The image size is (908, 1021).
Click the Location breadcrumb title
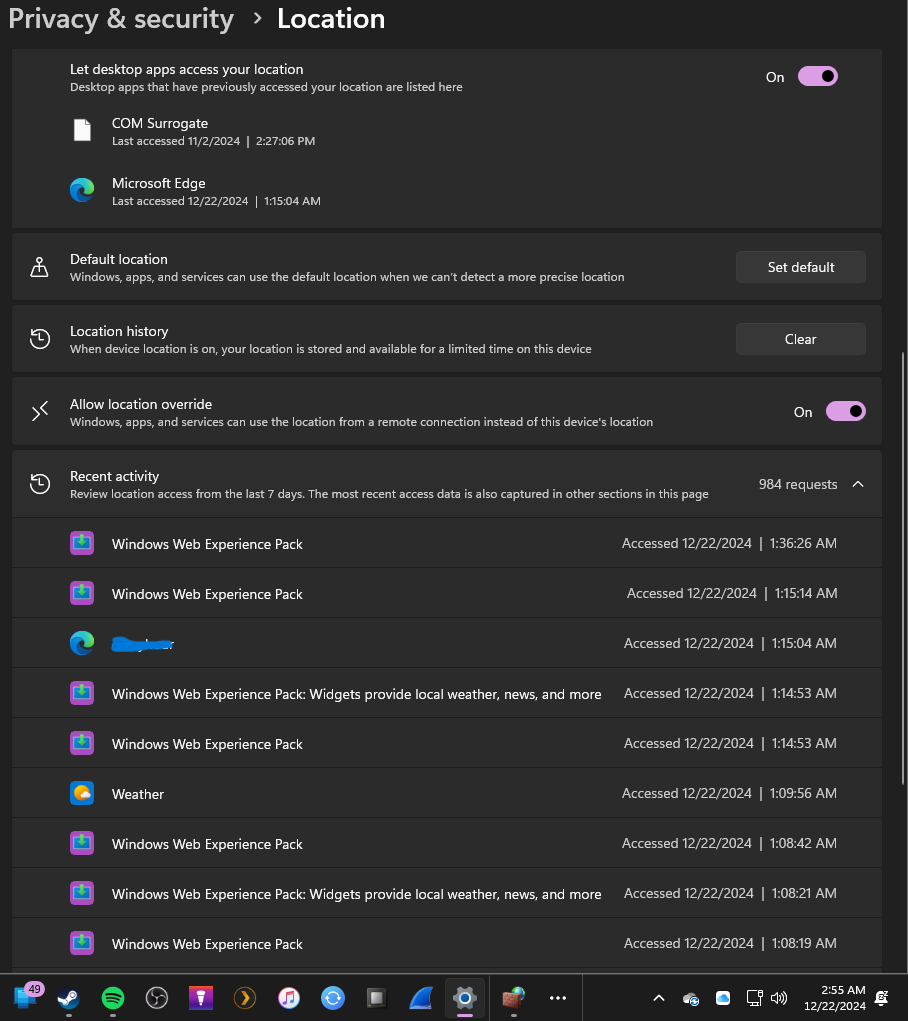coord(331,19)
